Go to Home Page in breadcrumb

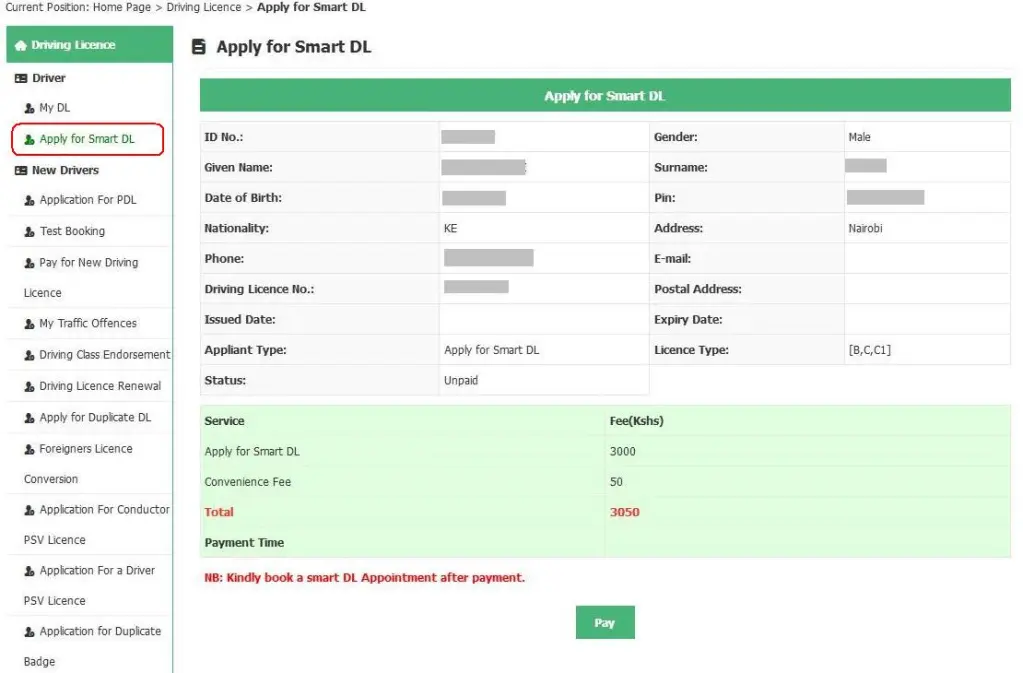coord(122,7)
